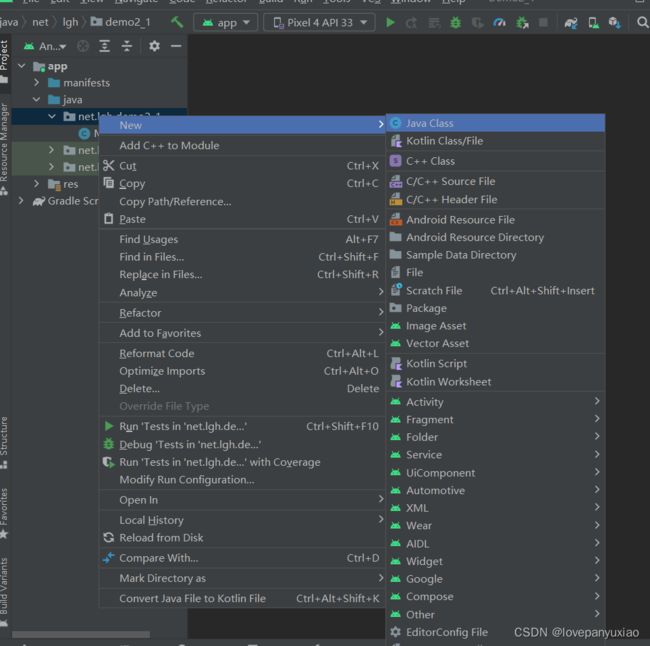Select Sample Data Directory
The image size is (650, 646).
pos(495,255)
